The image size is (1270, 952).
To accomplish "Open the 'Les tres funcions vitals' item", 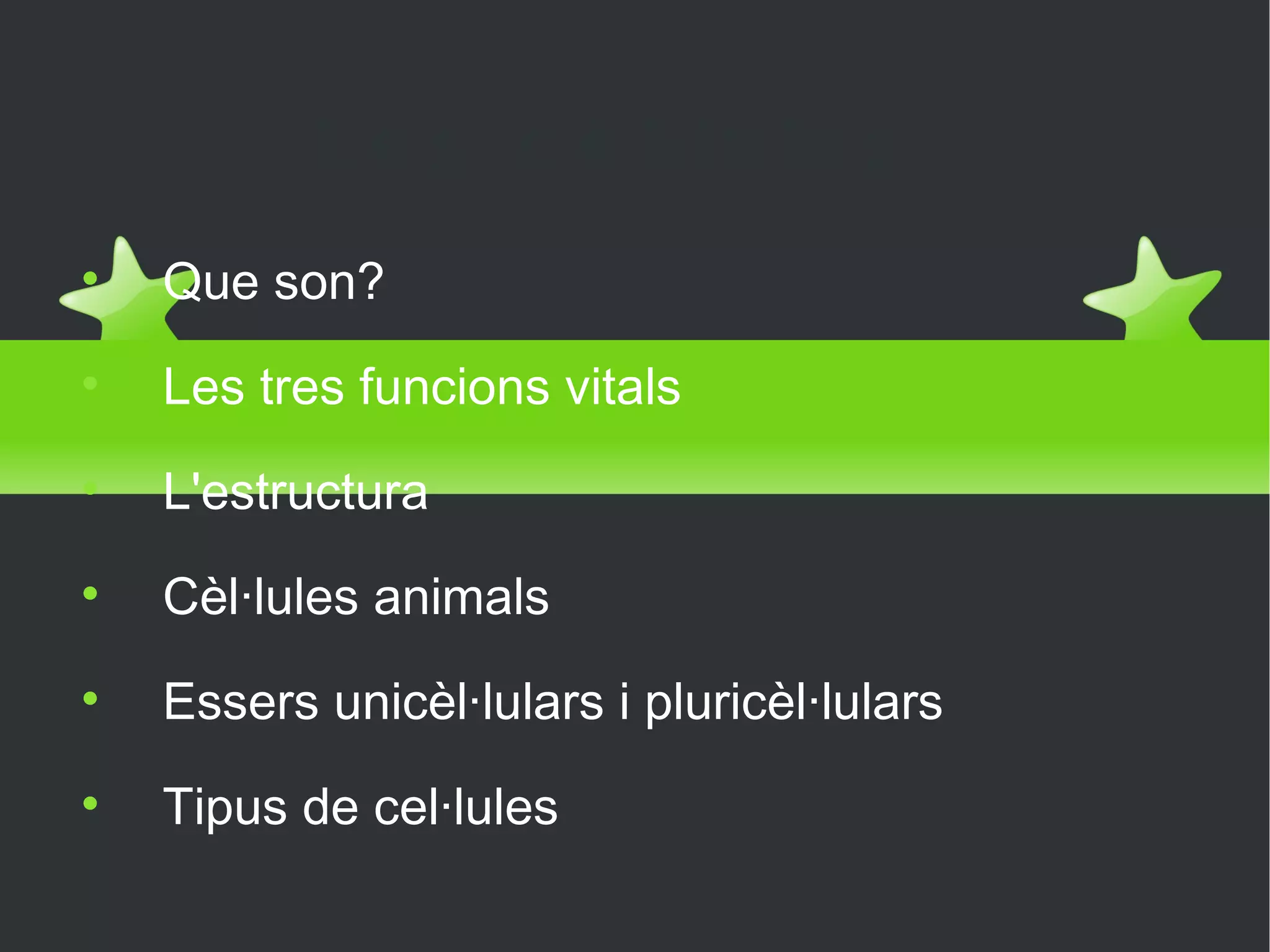I will (x=422, y=387).
